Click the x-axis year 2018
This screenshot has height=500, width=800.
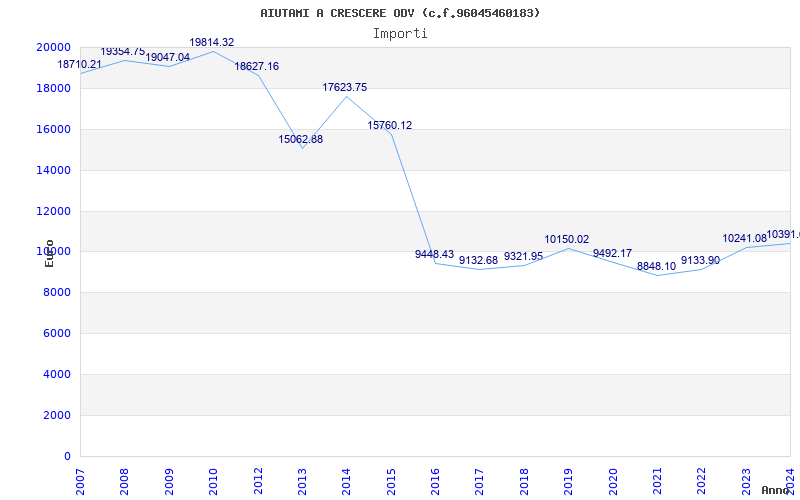pos(524,481)
